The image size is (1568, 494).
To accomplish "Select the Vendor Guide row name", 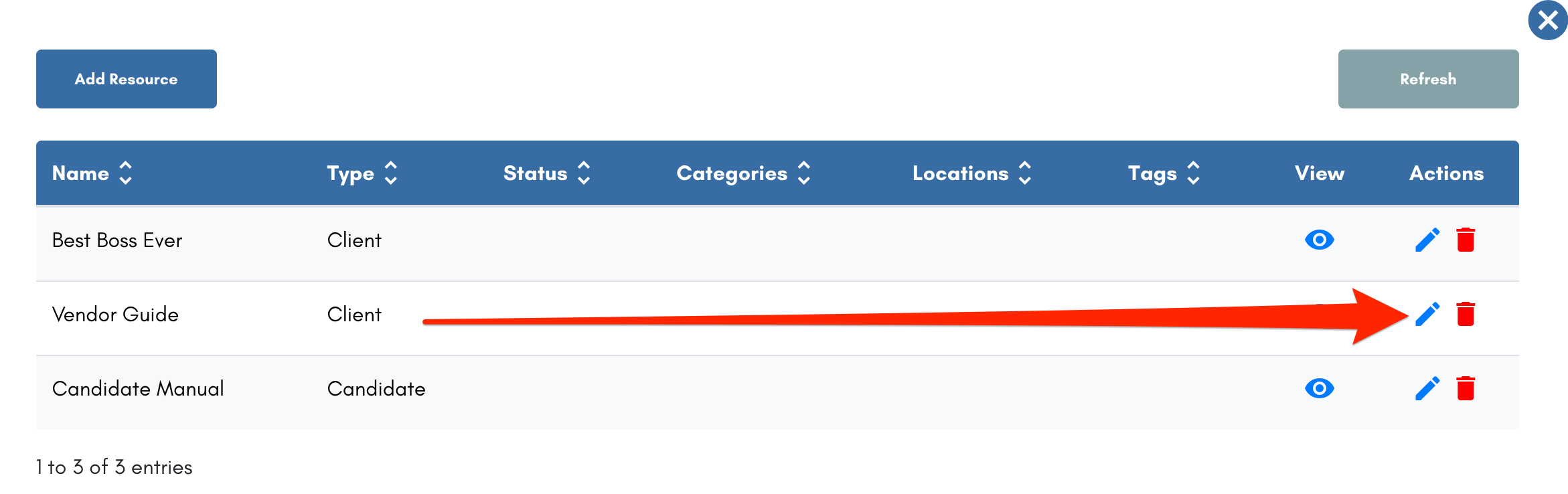I will [x=115, y=315].
